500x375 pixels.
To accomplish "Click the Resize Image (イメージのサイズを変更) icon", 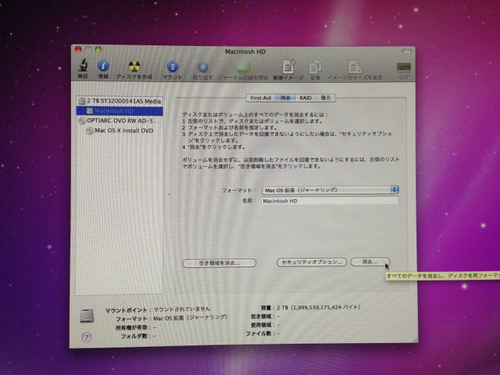I will [x=354, y=67].
